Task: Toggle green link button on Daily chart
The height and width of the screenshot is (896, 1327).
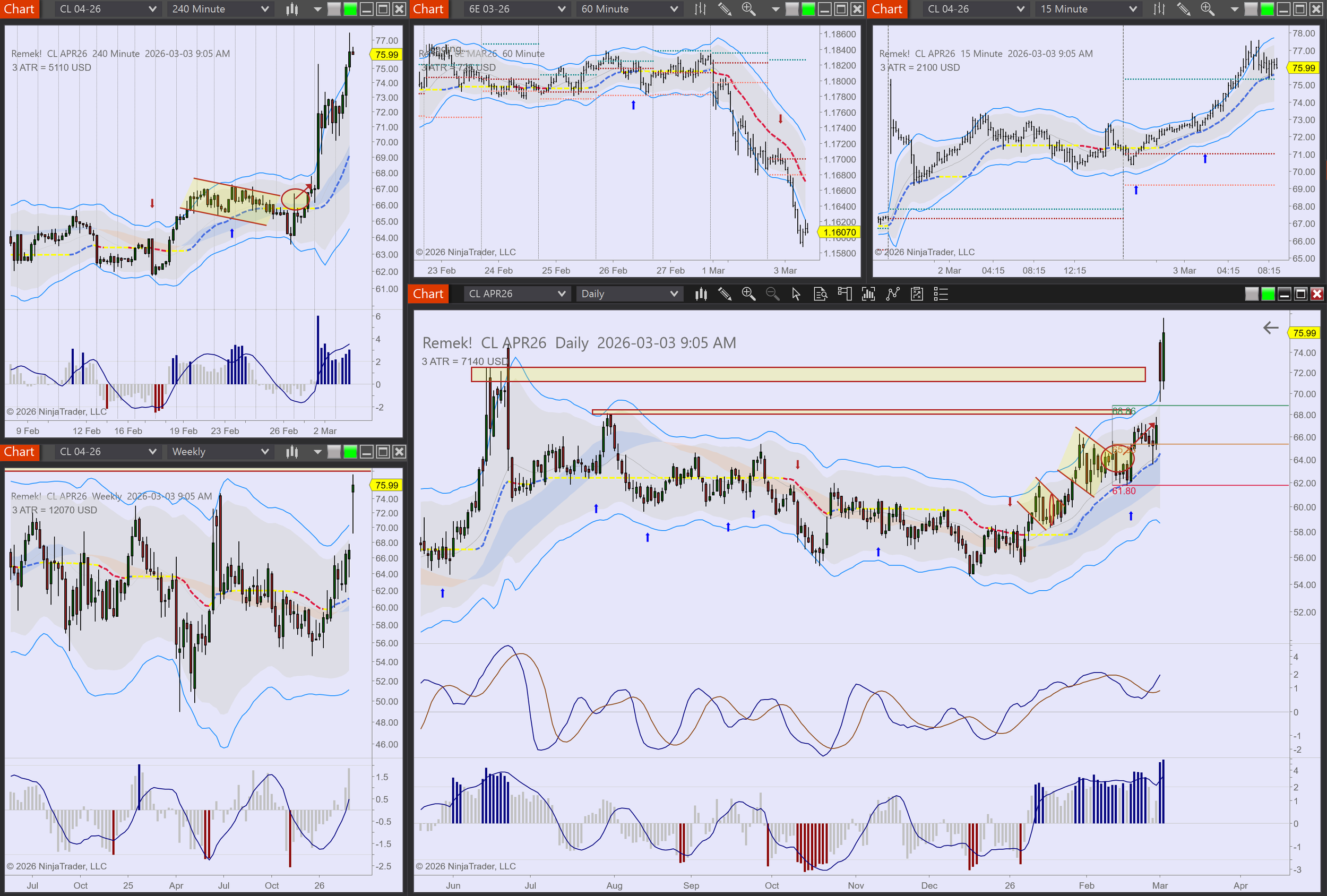Action: click(x=1268, y=294)
